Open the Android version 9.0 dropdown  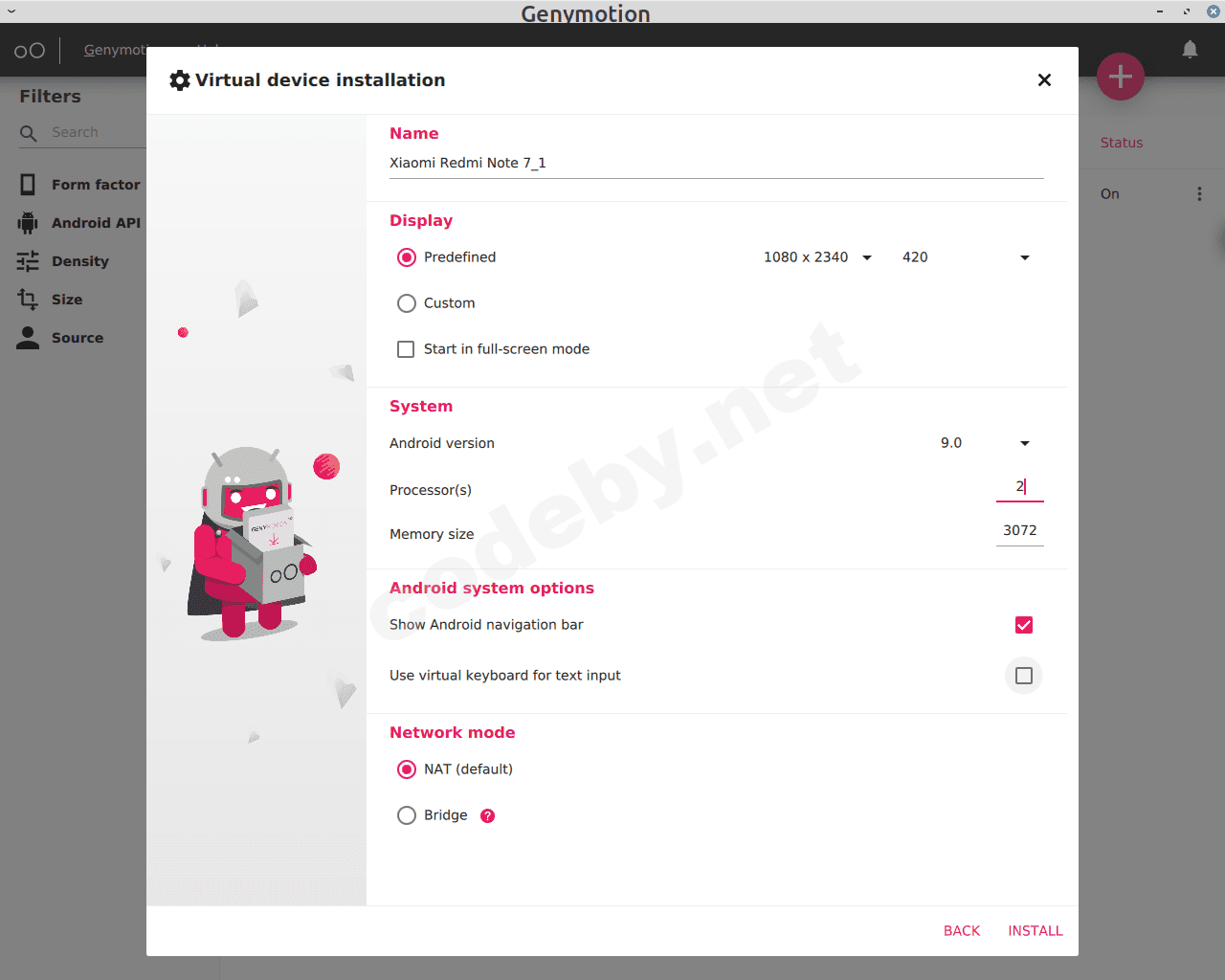tap(986, 443)
